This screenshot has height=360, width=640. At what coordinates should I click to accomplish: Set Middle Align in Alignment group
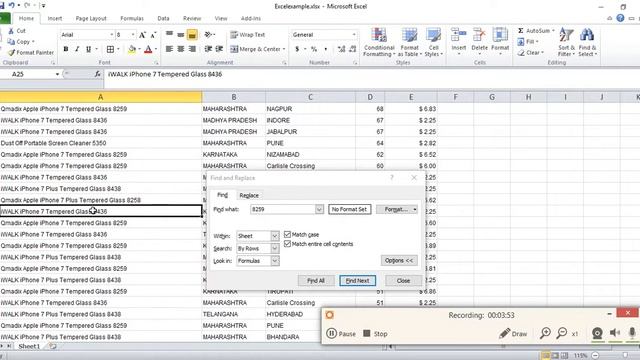pos(180,35)
